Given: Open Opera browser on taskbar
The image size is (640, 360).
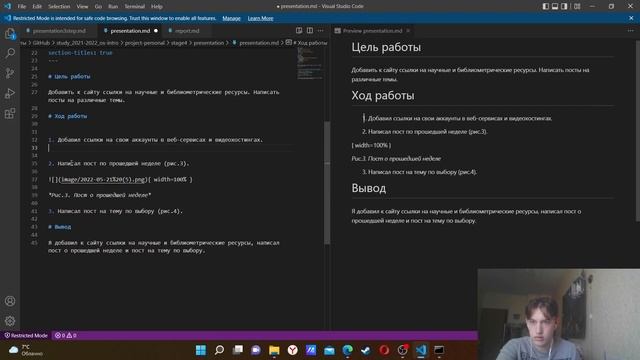Looking at the screenshot, I should [x=384, y=350].
